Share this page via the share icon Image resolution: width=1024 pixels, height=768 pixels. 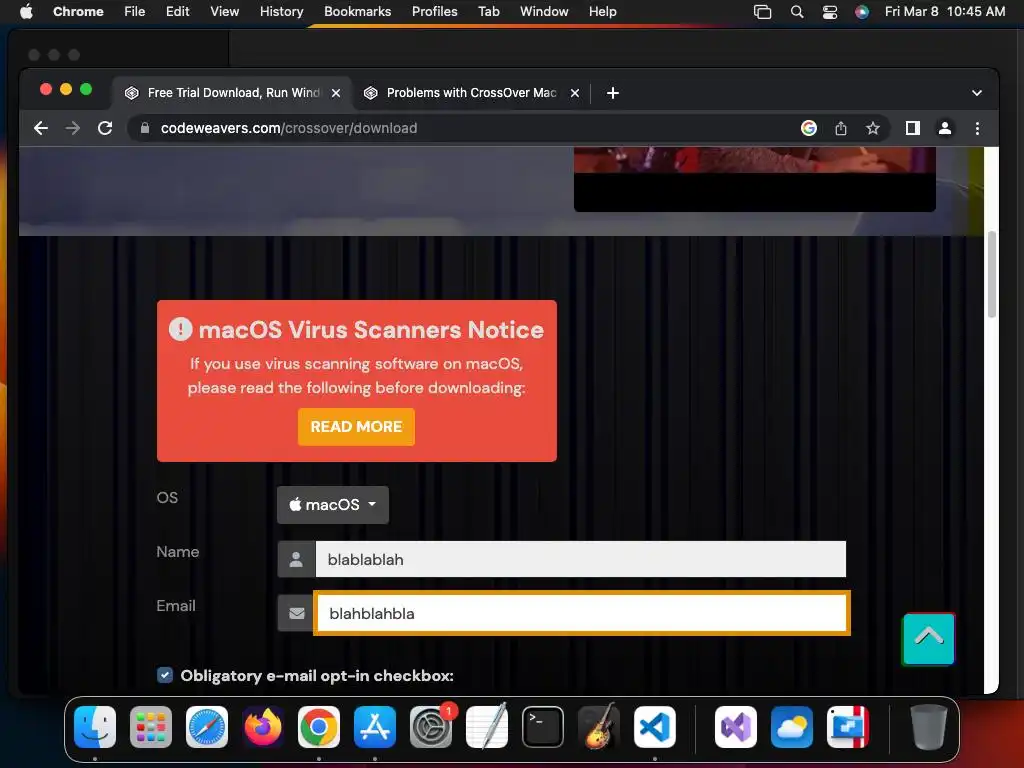pos(840,128)
